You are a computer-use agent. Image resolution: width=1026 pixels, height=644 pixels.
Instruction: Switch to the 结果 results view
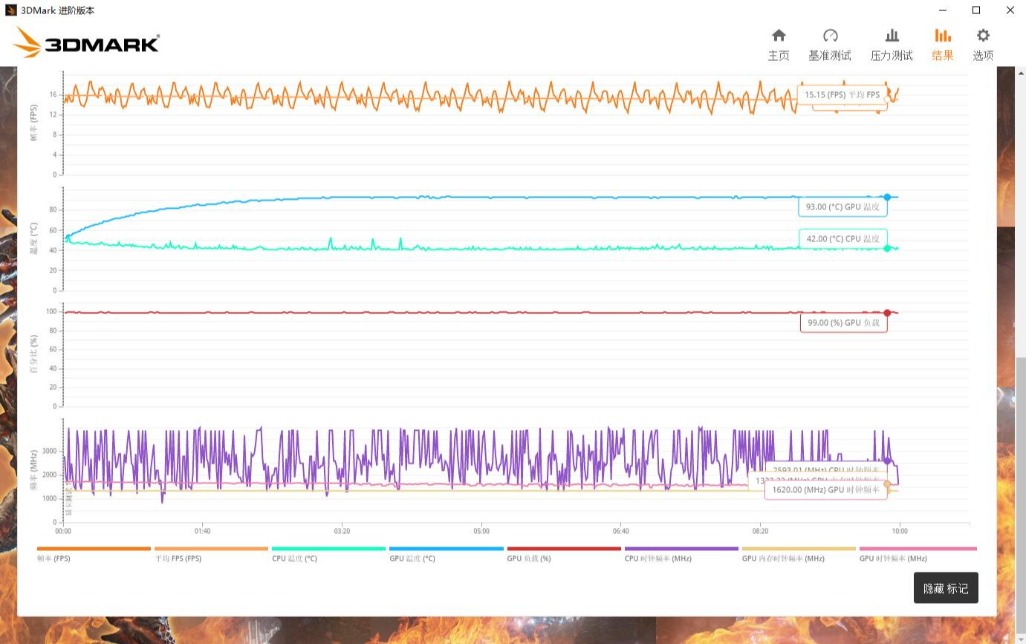click(942, 45)
